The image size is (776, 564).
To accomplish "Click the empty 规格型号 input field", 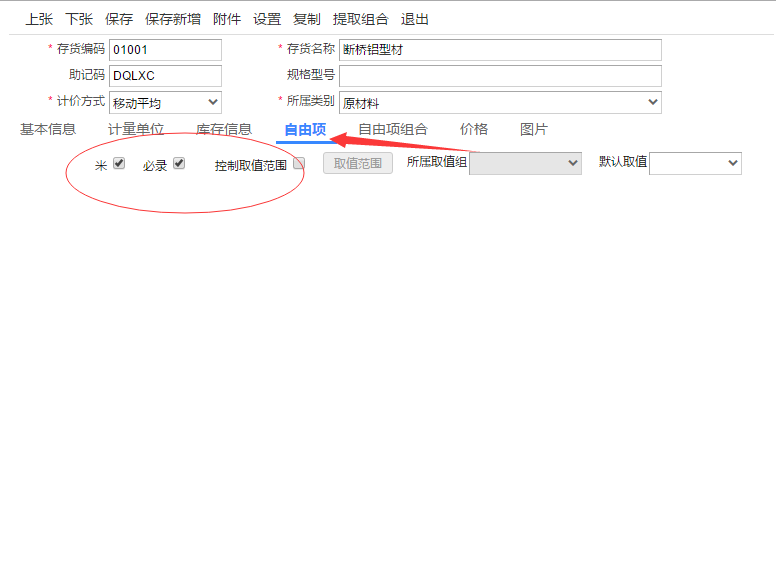I will 500,76.
